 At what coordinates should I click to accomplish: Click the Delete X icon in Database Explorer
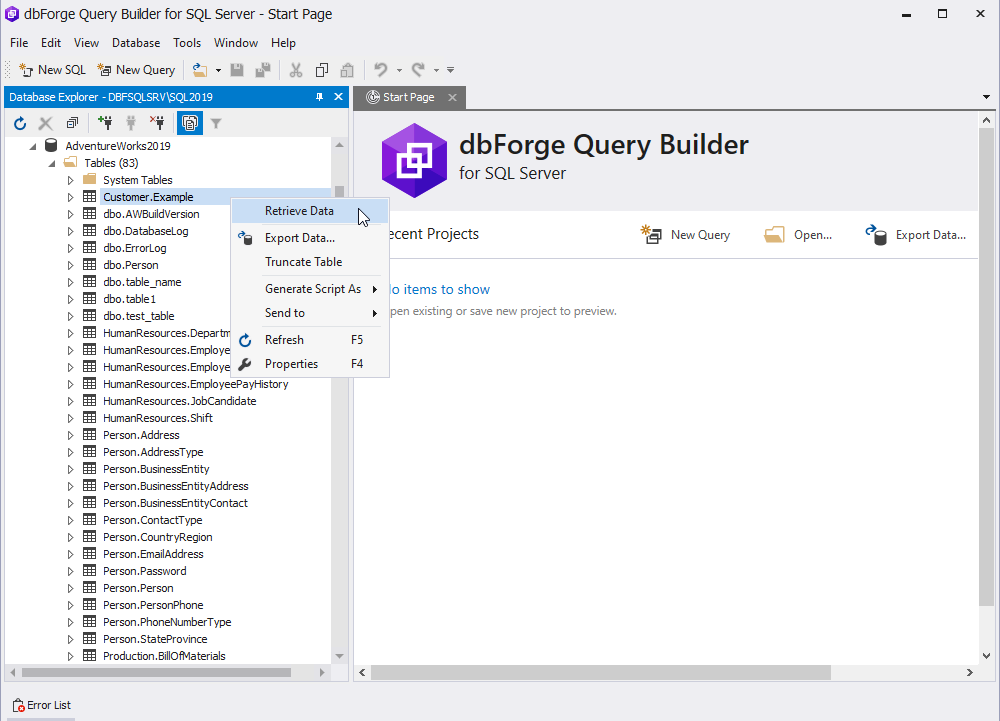[x=45, y=123]
